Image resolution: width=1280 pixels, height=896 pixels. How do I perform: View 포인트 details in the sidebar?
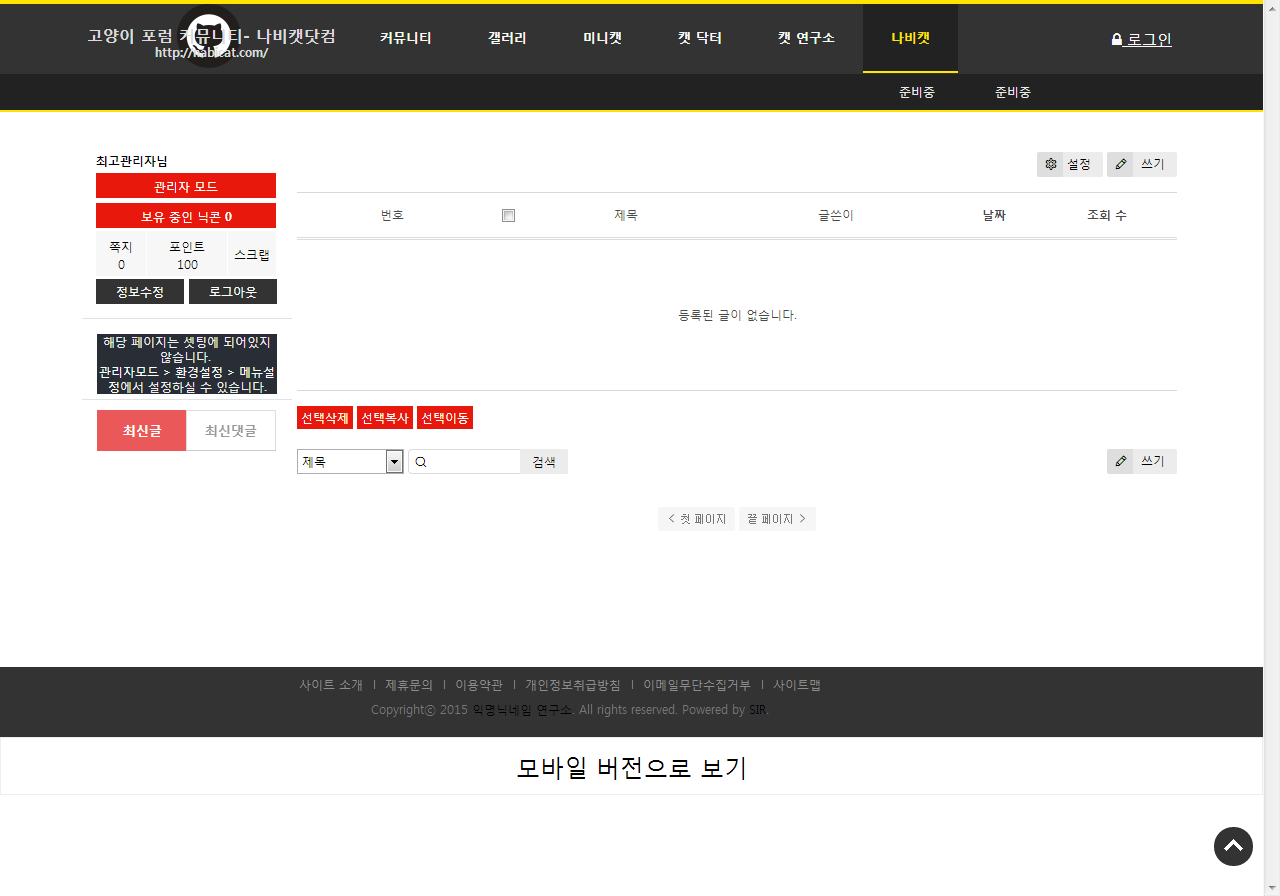pos(187,255)
